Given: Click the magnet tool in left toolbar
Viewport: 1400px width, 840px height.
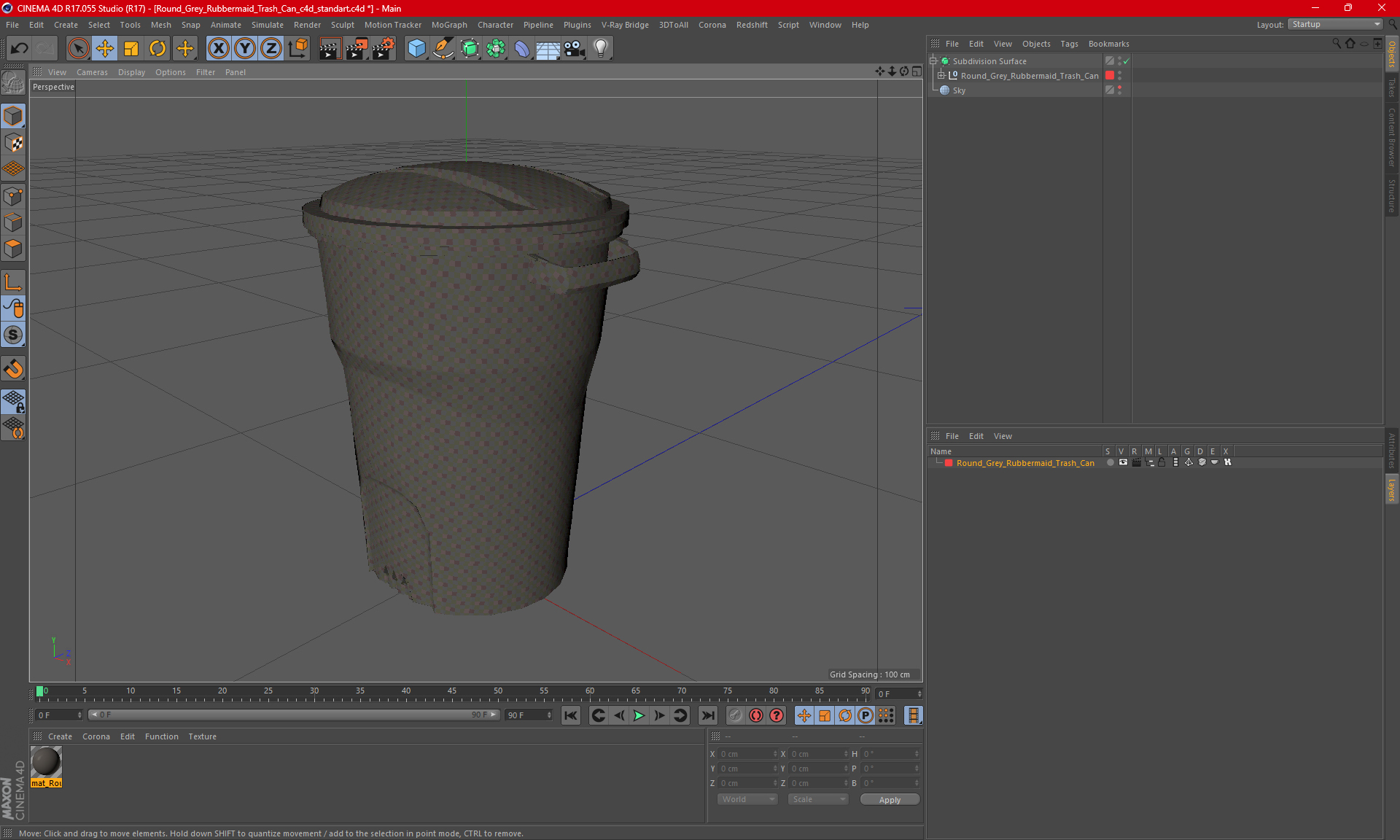Looking at the screenshot, I should tap(13, 369).
